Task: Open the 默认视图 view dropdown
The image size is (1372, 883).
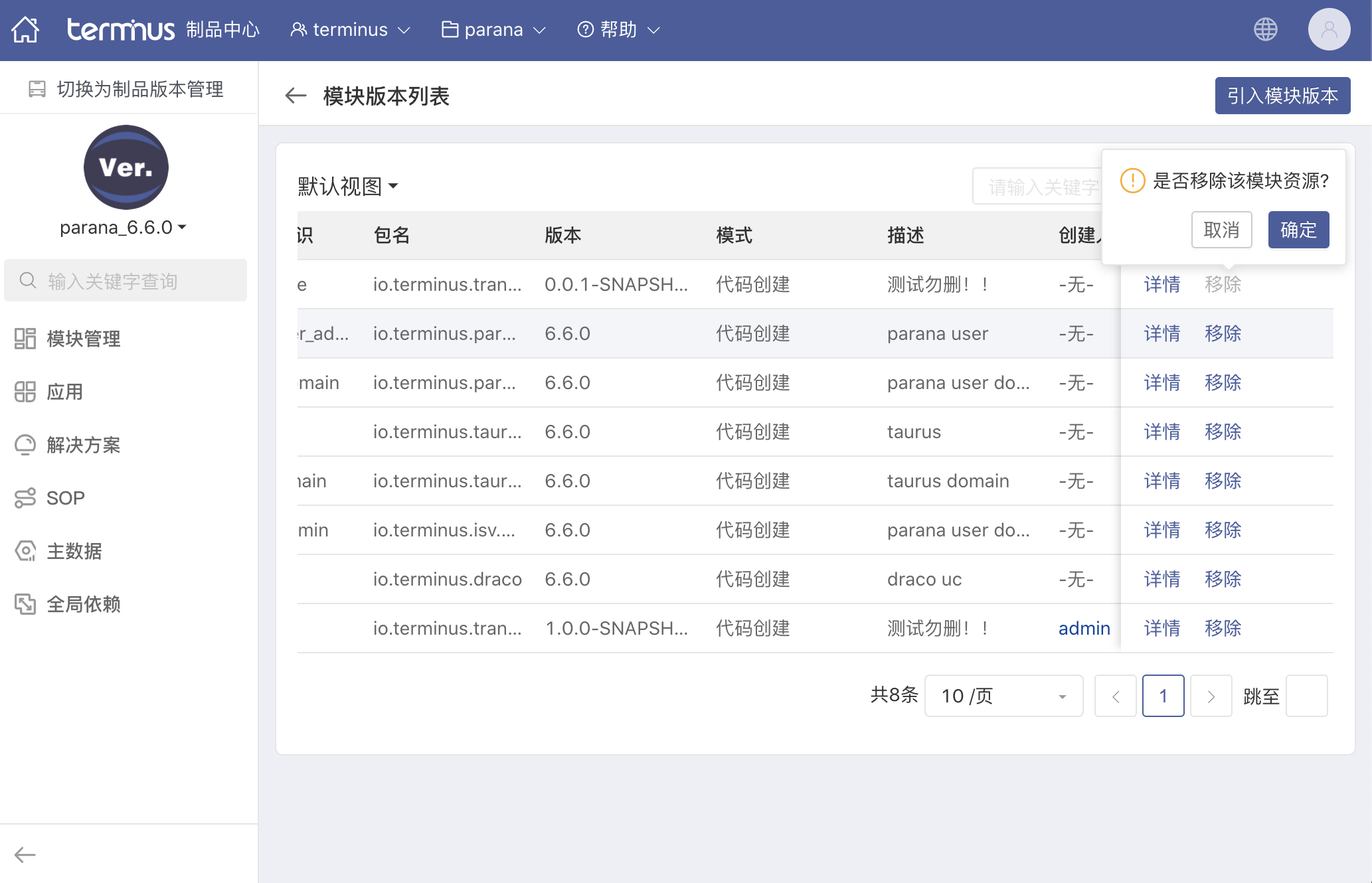Action: tap(348, 186)
